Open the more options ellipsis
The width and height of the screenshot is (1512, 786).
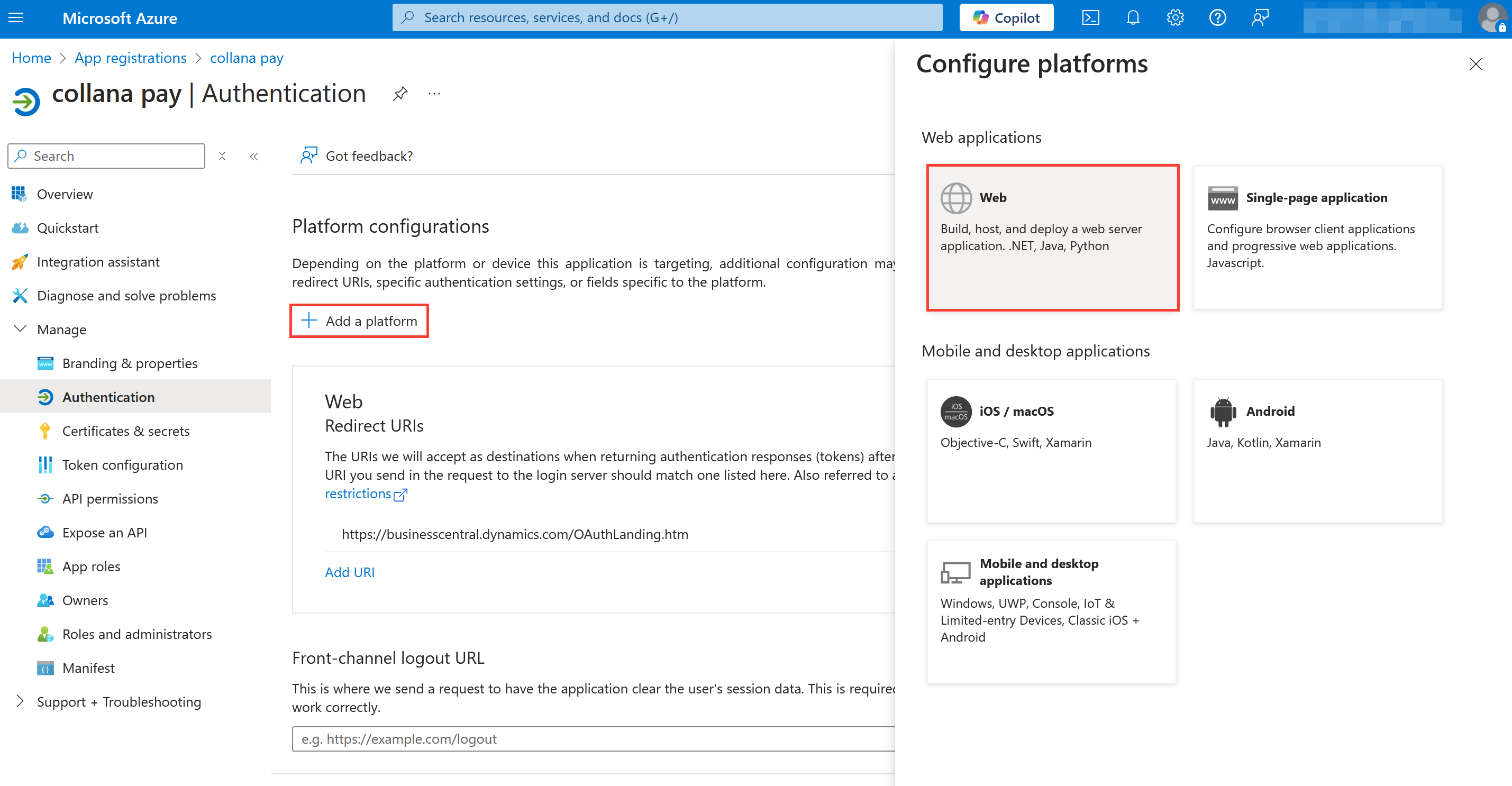pos(434,93)
